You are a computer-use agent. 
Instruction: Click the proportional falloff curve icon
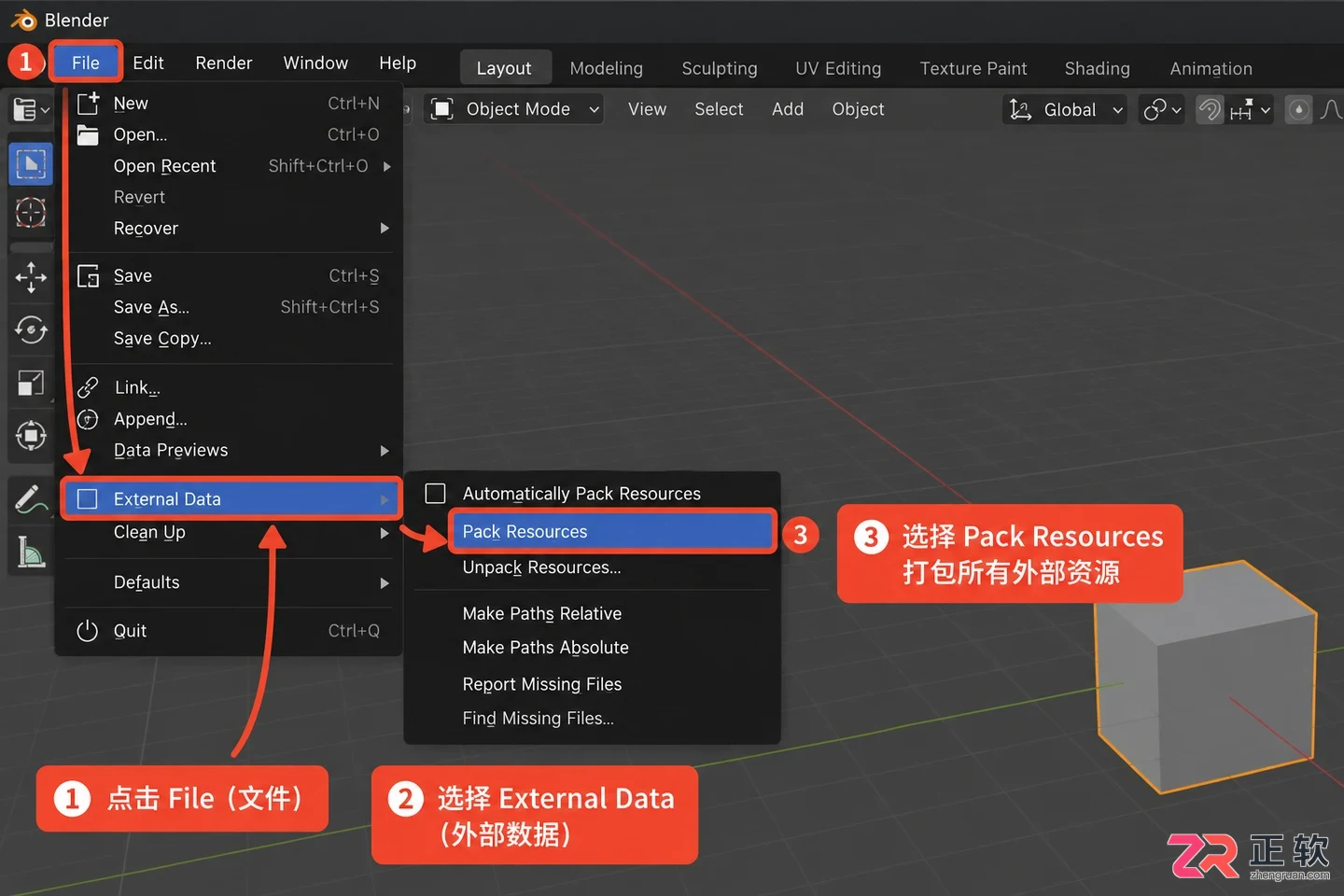pos(1331,110)
